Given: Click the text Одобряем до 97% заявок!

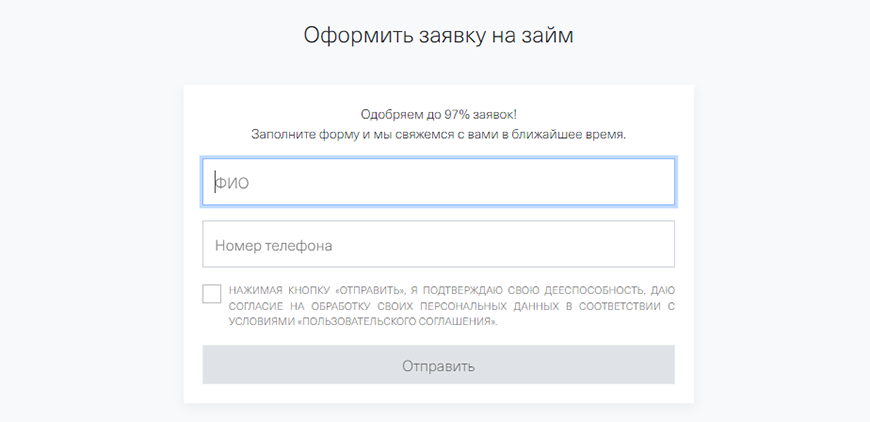Looking at the screenshot, I should coord(438,114).
